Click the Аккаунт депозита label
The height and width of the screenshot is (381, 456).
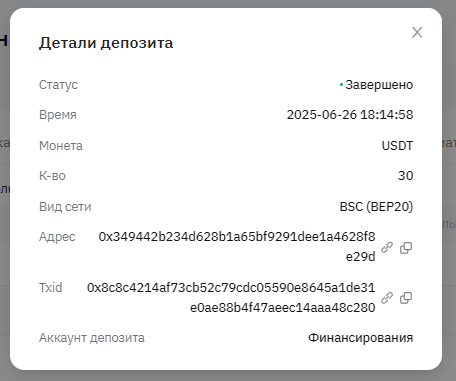pyautogui.click(x=92, y=338)
